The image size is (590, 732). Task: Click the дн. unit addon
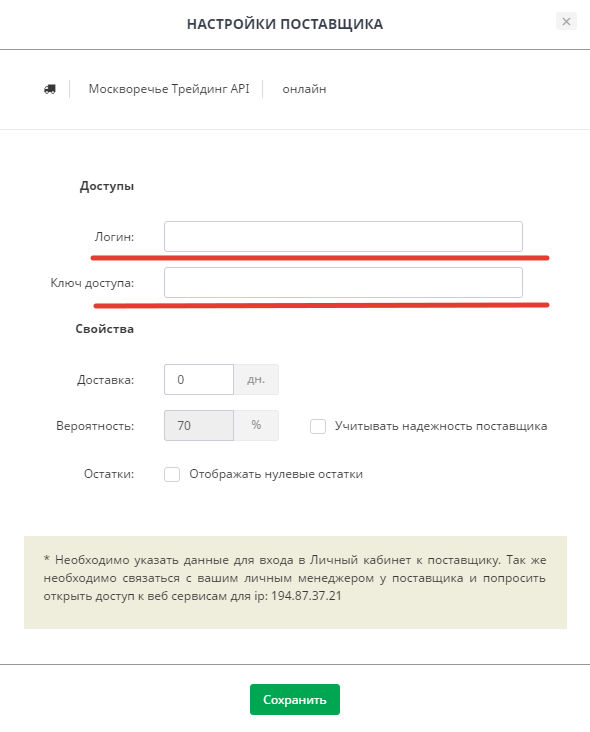pyautogui.click(x=256, y=380)
